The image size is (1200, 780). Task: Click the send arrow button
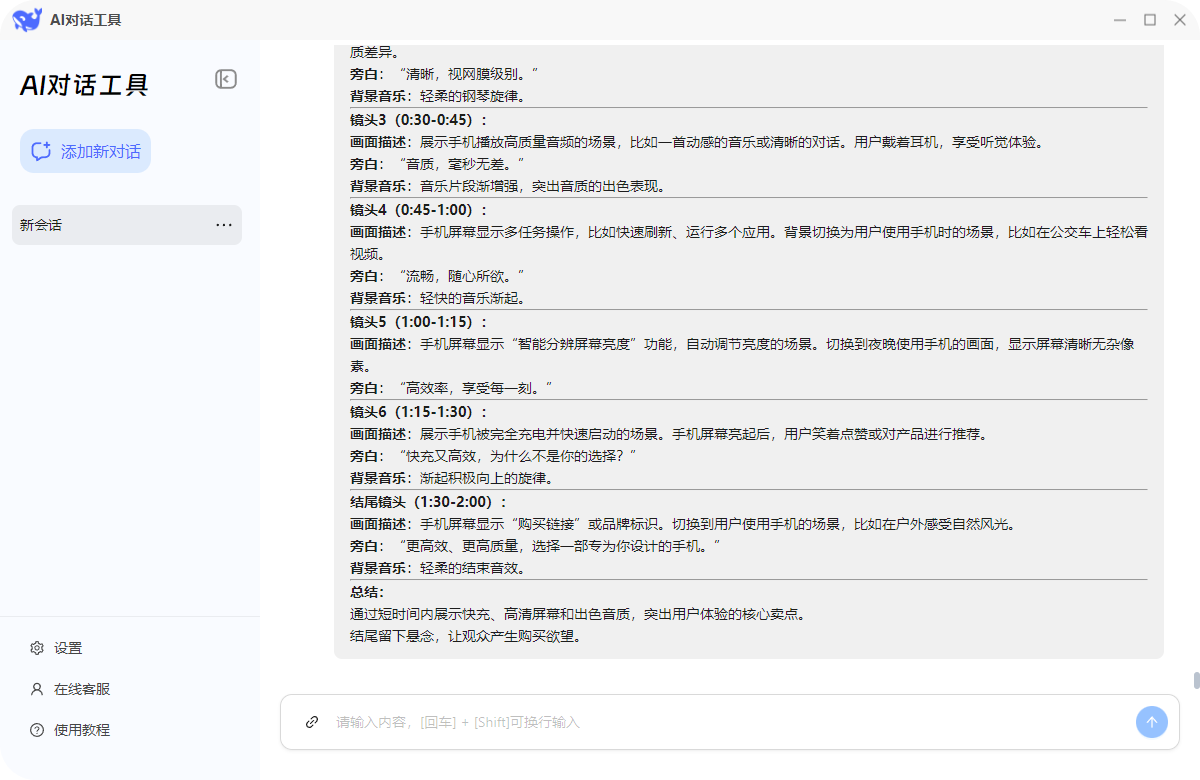pos(1152,722)
